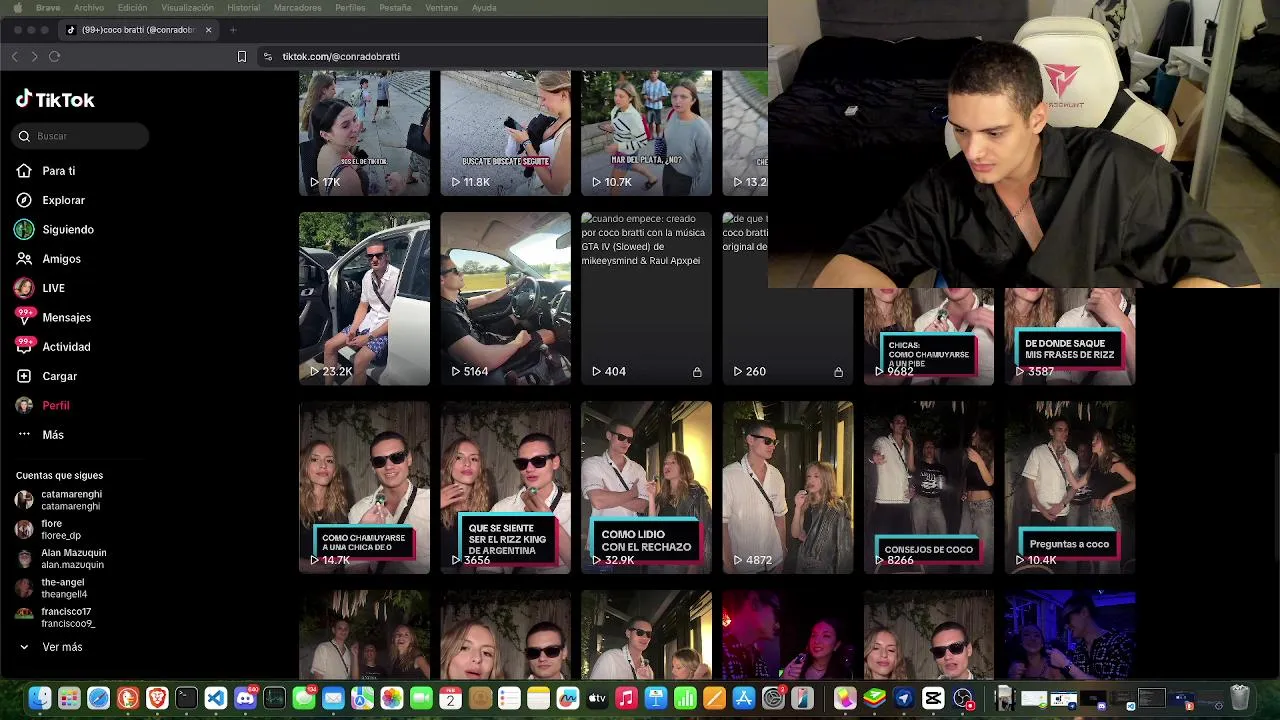Open the Ventana menu
The height and width of the screenshot is (720, 1280).
441,7
